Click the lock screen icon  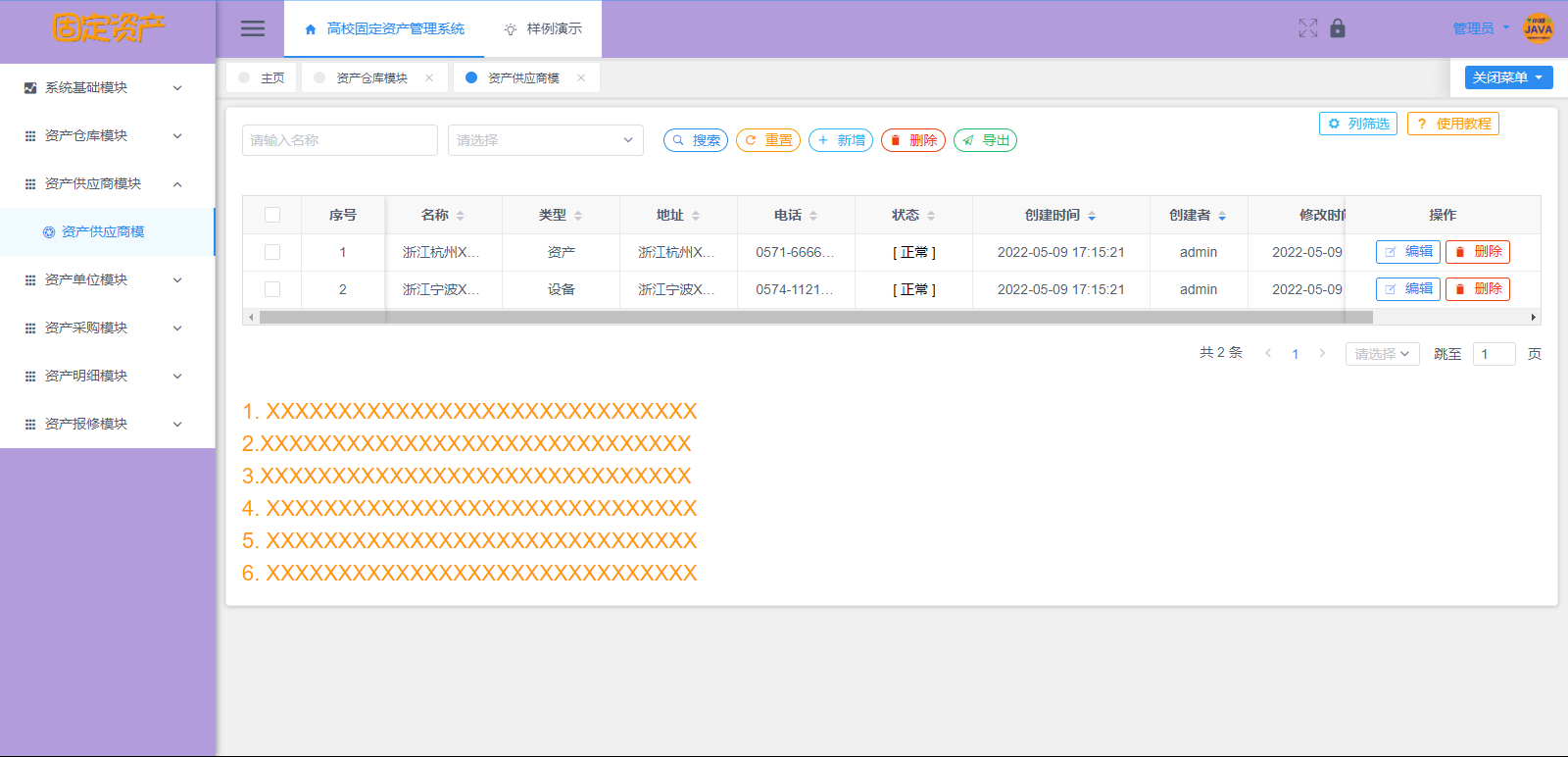1338,28
